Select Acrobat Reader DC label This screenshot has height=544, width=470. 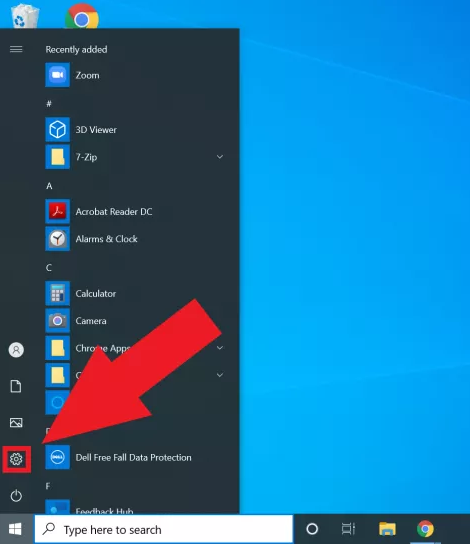[x=114, y=212]
